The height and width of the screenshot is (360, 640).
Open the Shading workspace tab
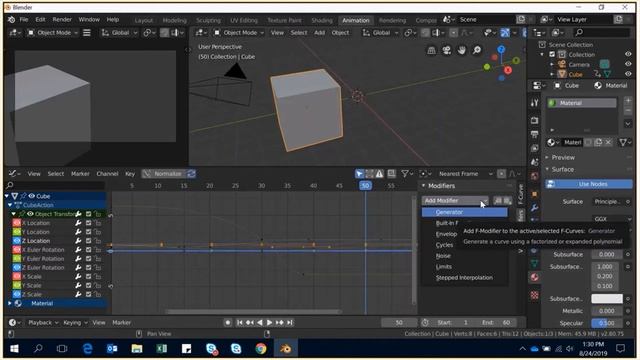coord(322,20)
